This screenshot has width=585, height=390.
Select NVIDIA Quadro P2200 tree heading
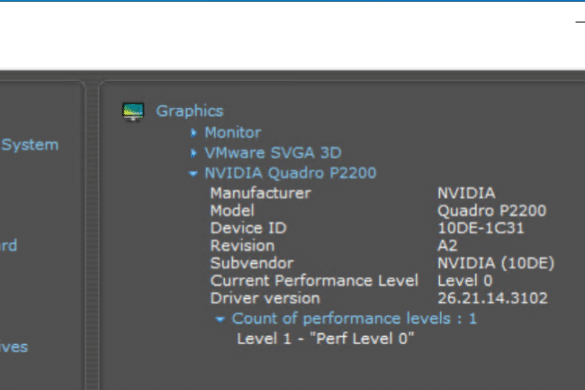[x=290, y=173]
